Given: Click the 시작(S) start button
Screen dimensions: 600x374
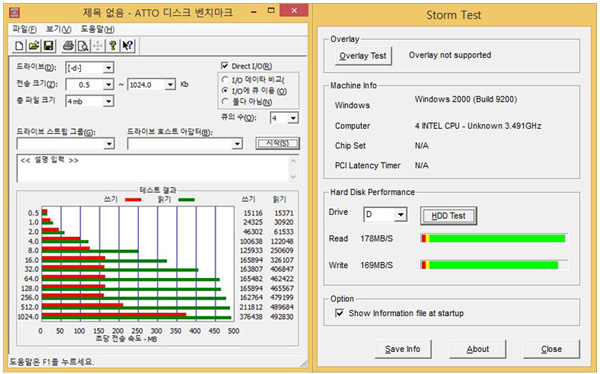Looking at the screenshot, I should click(x=277, y=143).
